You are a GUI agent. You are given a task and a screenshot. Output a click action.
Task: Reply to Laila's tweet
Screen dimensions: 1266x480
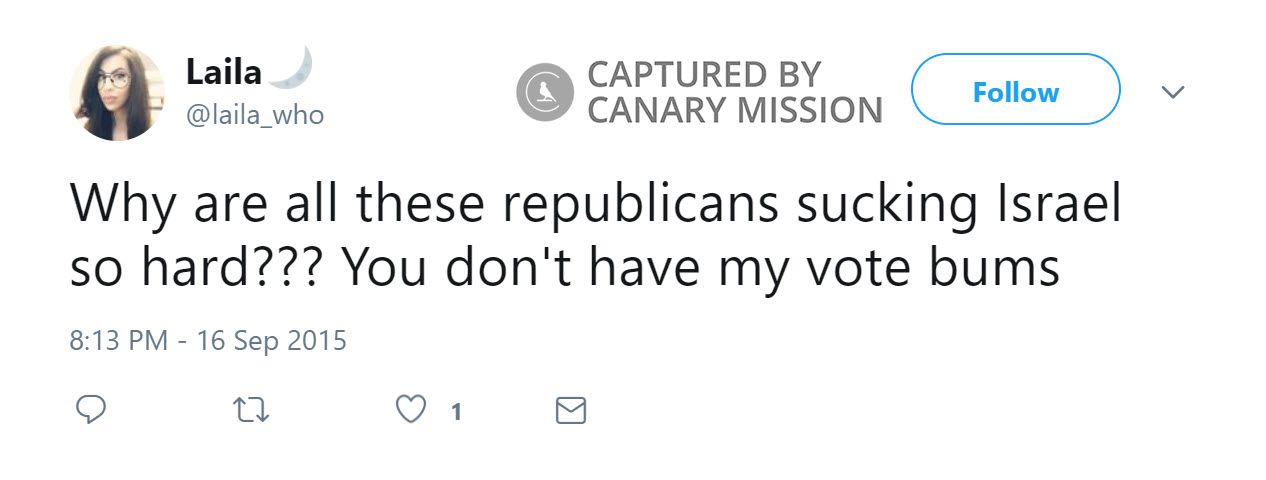coord(89,410)
